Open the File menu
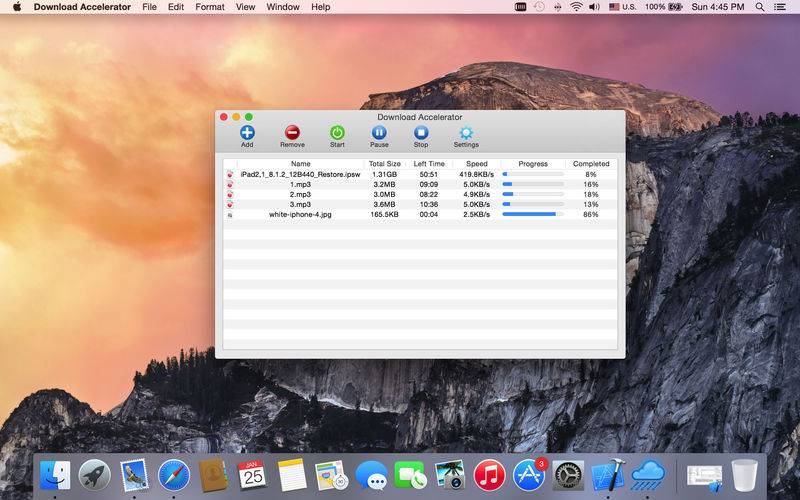Image resolution: width=800 pixels, height=500 pixels. point(149,7)
